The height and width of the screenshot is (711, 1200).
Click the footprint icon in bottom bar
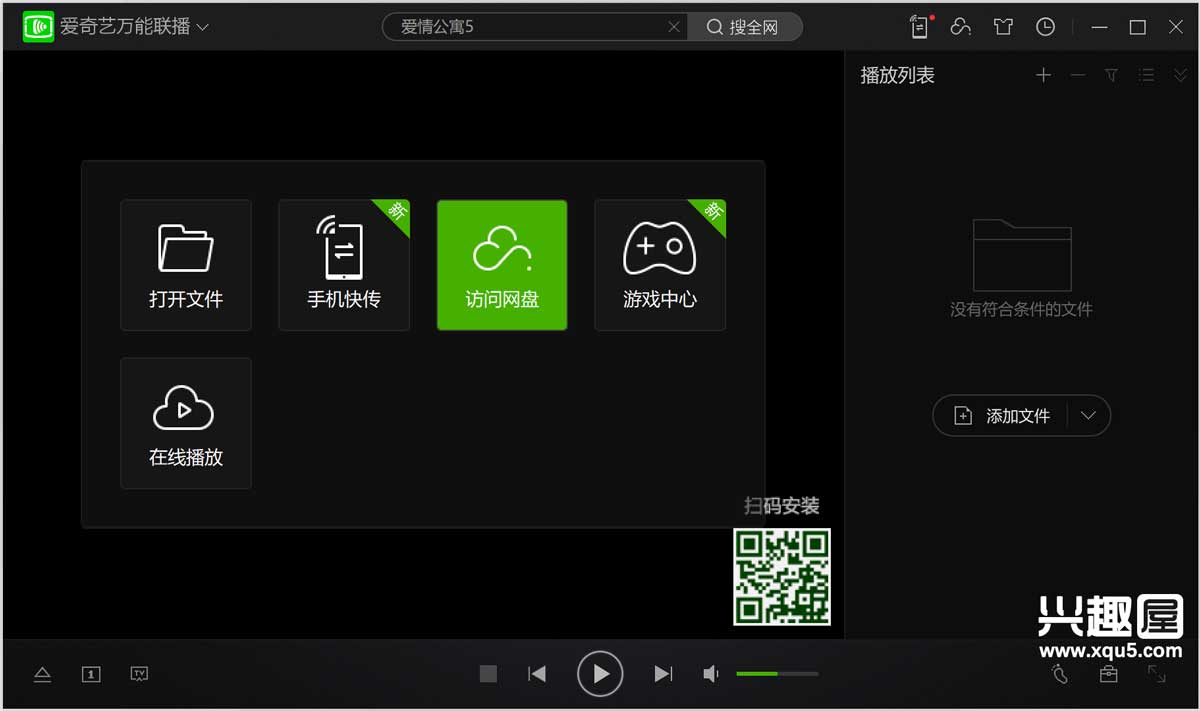(1060, 674)
